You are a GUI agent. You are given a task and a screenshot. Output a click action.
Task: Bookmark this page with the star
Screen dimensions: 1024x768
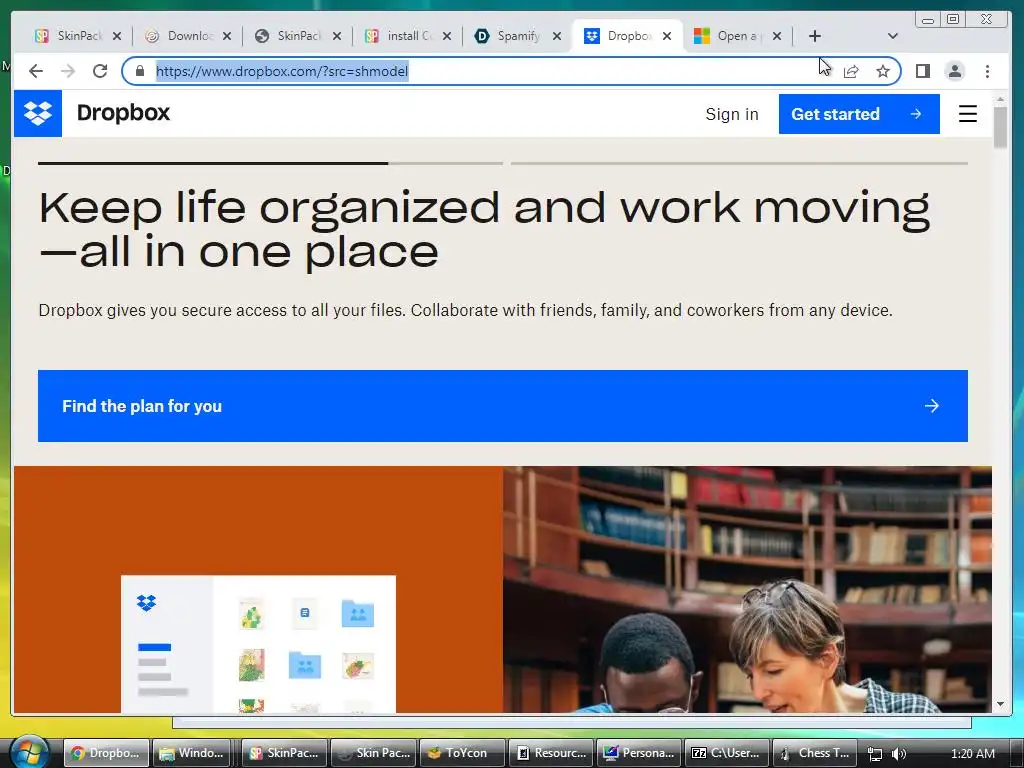(x=883, y=71)
